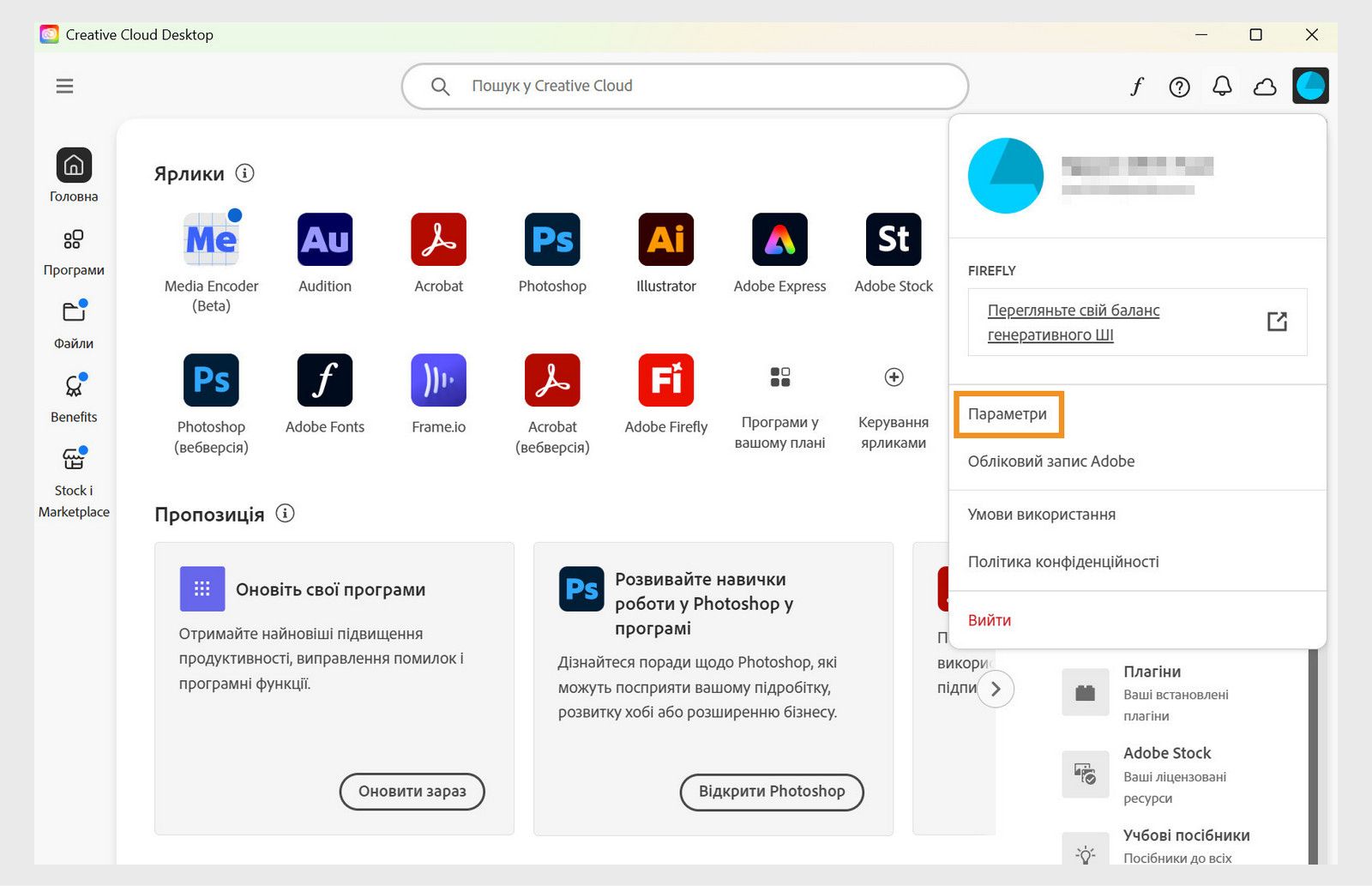Launch Adobe Express
The image size is (1372, 886).
[779, 241]
